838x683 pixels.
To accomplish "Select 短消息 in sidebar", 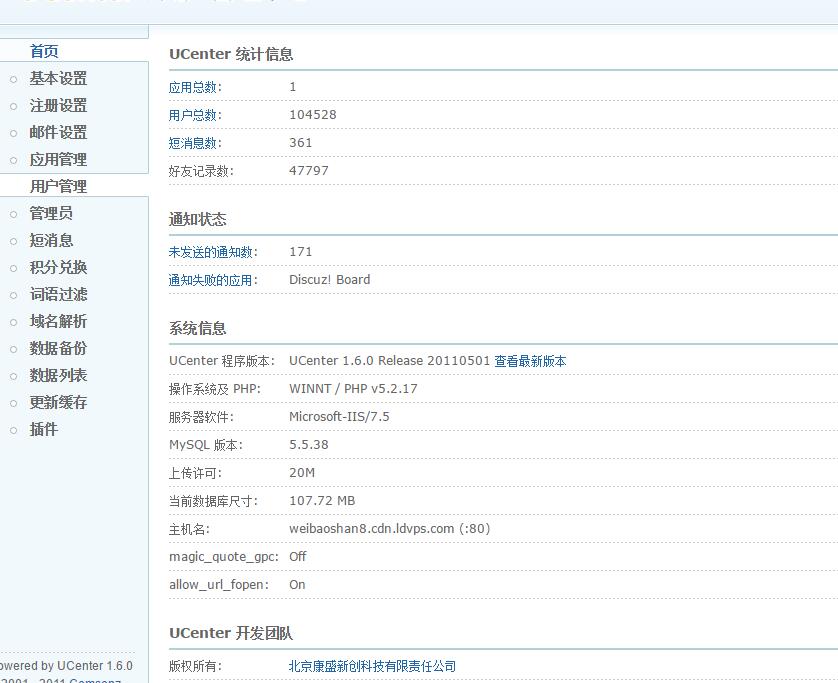I will pos(51,240).
